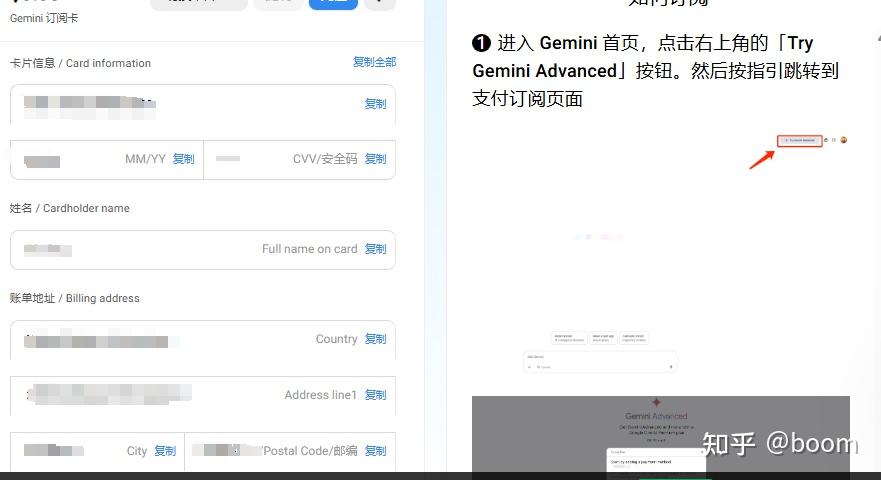881x480 pixels.
Task: Select the blurred card number field
Action: tap(203, 105)
